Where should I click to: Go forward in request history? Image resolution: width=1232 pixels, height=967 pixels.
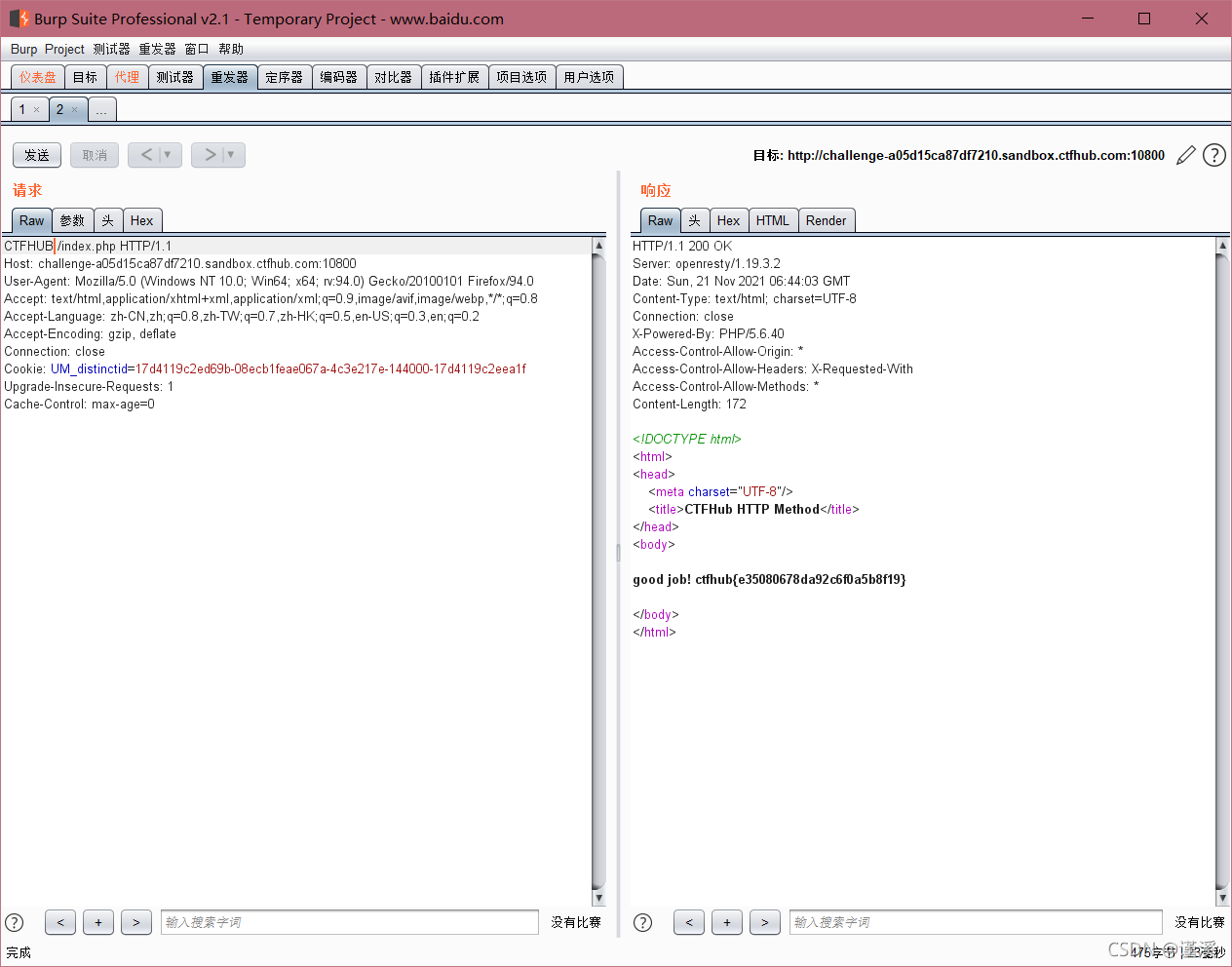[x=210, y=155]
